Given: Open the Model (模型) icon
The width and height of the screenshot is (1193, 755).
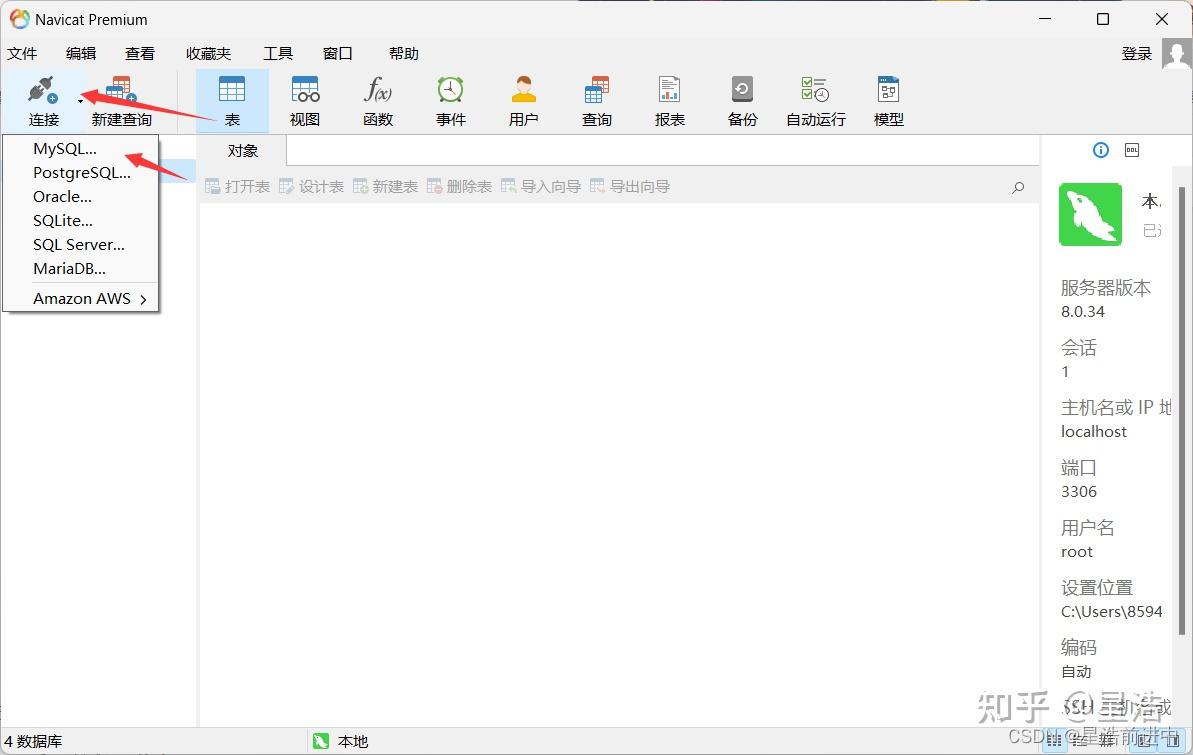Looking at the screenshot, I should click(888, 90).
